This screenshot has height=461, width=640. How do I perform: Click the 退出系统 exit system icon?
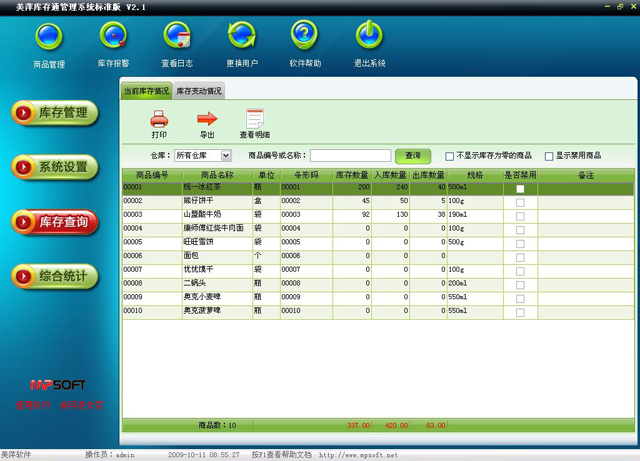pyautogui.click(x=369, y=37)
